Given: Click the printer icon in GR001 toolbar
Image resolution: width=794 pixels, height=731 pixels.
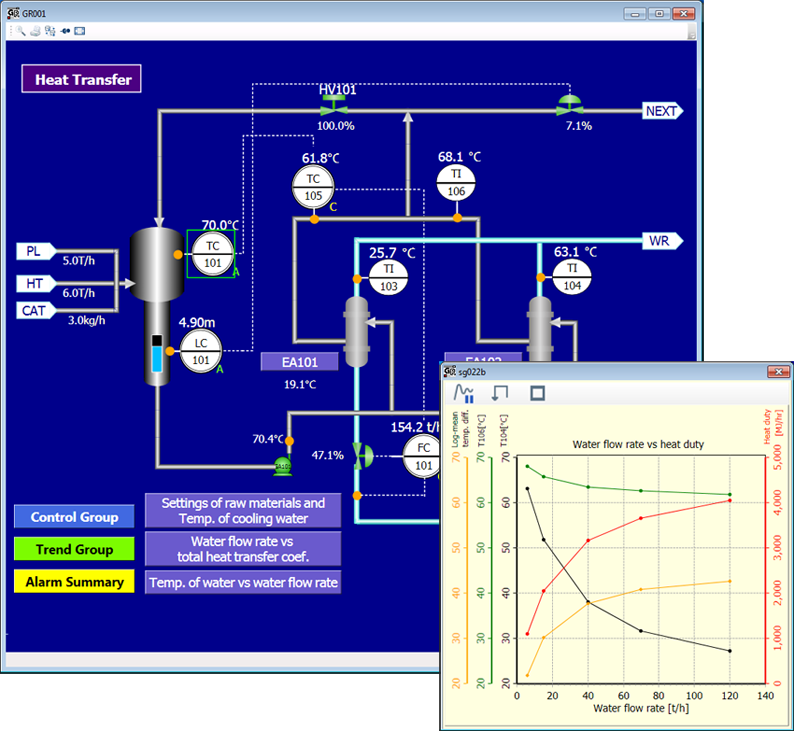Looking at the screenshot, I should [35, 31].
